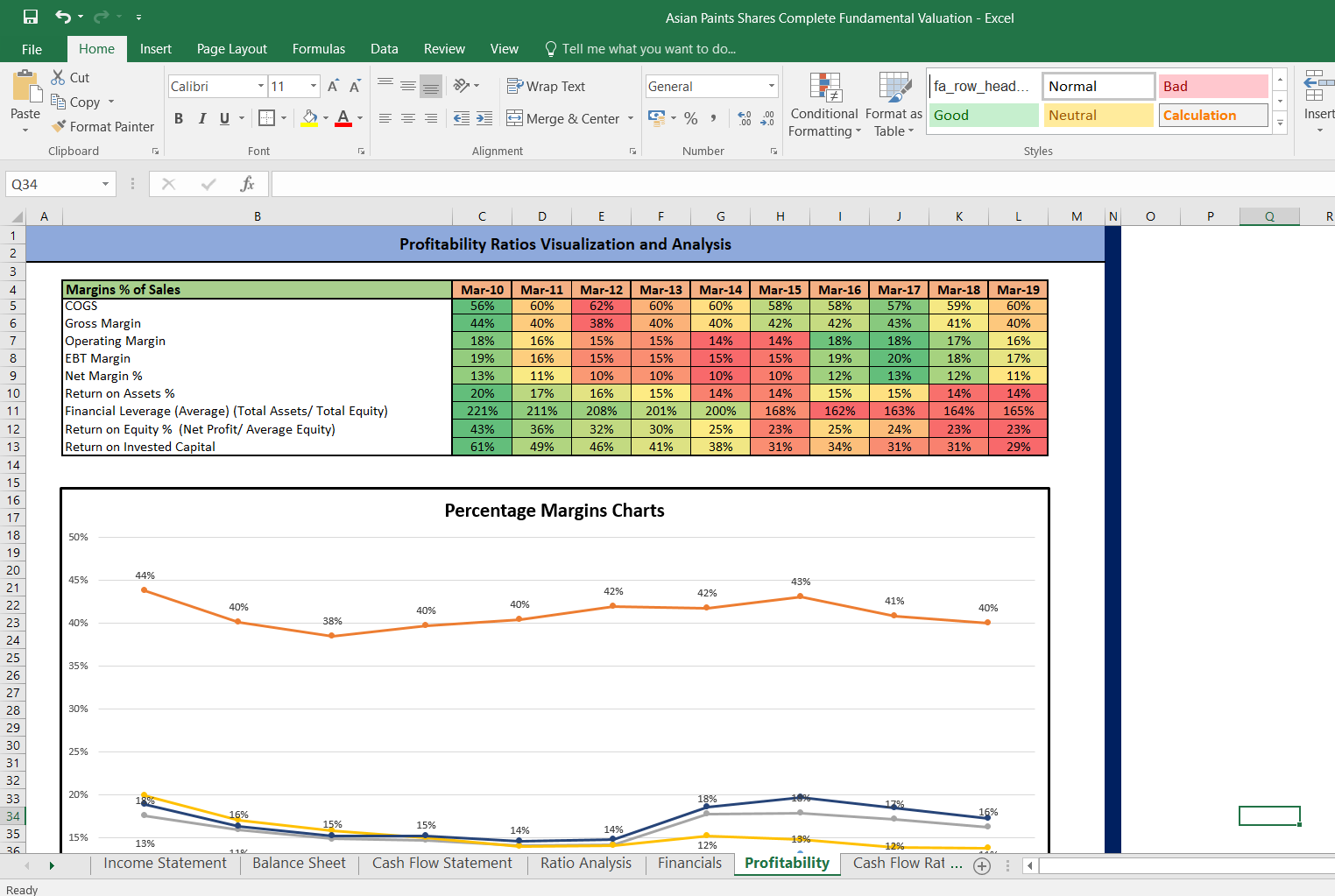The width and height of the screenshot is (1335, 896).
Task: Click Accounting Number Format icon
Action: click(656, 116)
